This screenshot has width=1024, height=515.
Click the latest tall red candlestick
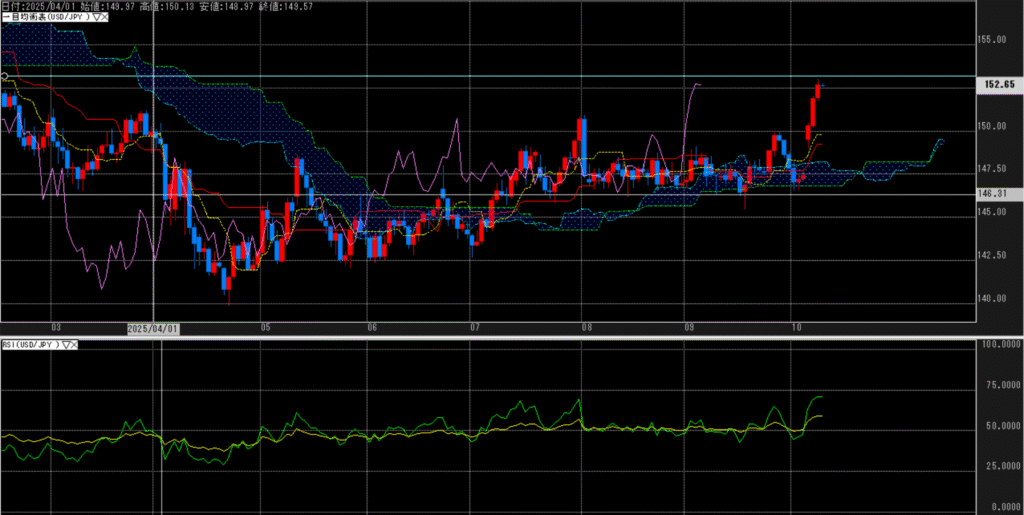[818, 90]
